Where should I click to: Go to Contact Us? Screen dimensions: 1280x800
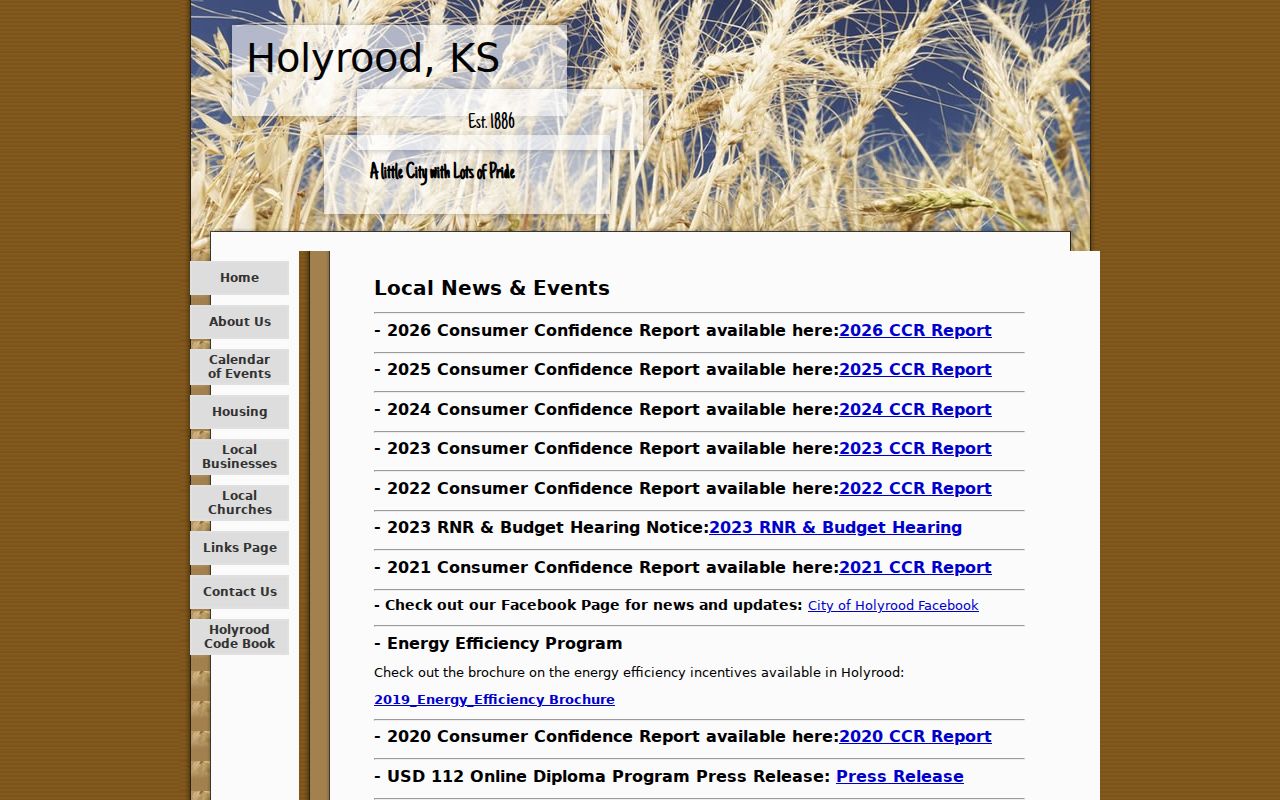click(x=239, y=592)
